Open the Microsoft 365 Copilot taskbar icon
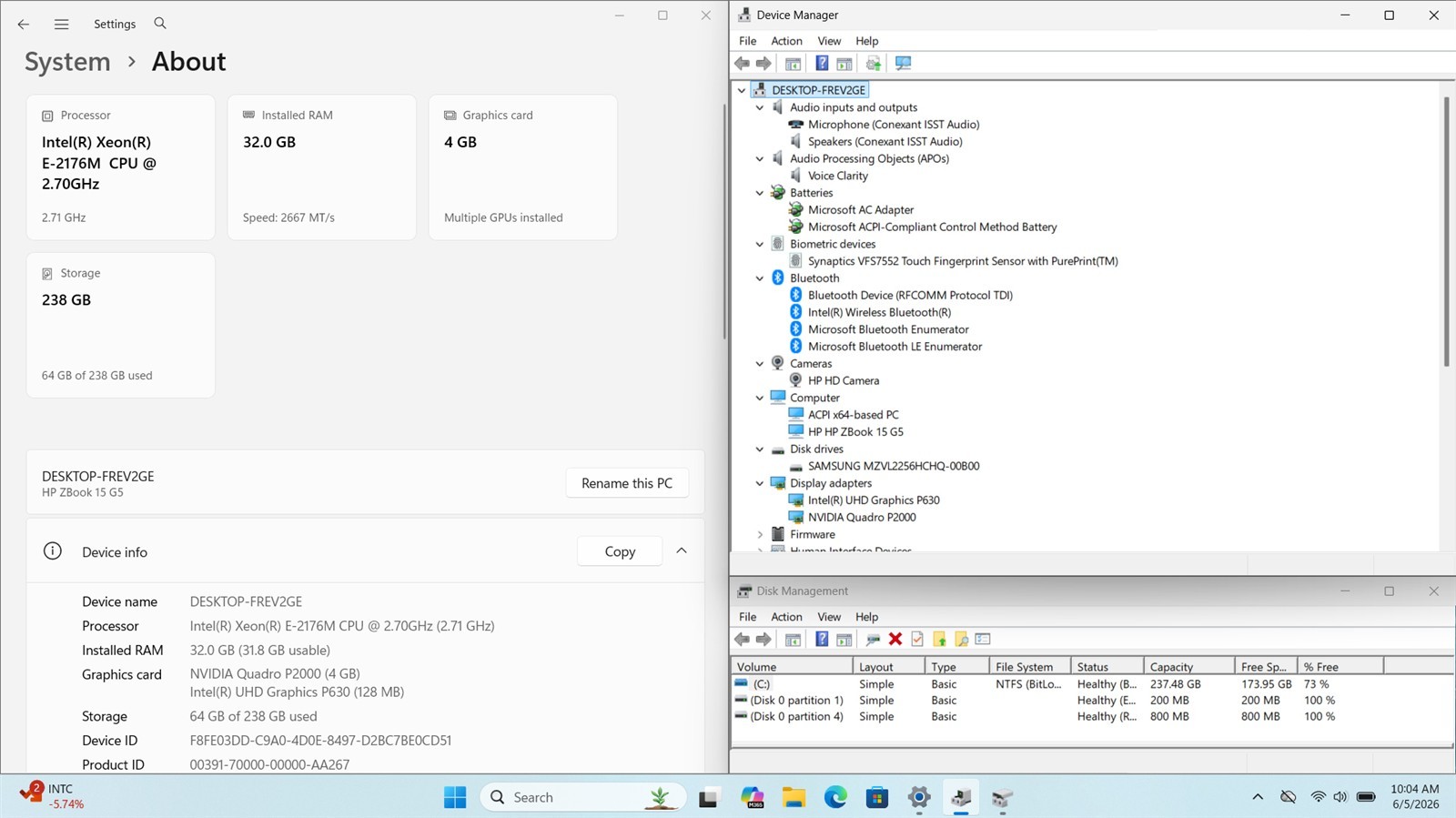The image size is (1456, 818). pos(752,798)
